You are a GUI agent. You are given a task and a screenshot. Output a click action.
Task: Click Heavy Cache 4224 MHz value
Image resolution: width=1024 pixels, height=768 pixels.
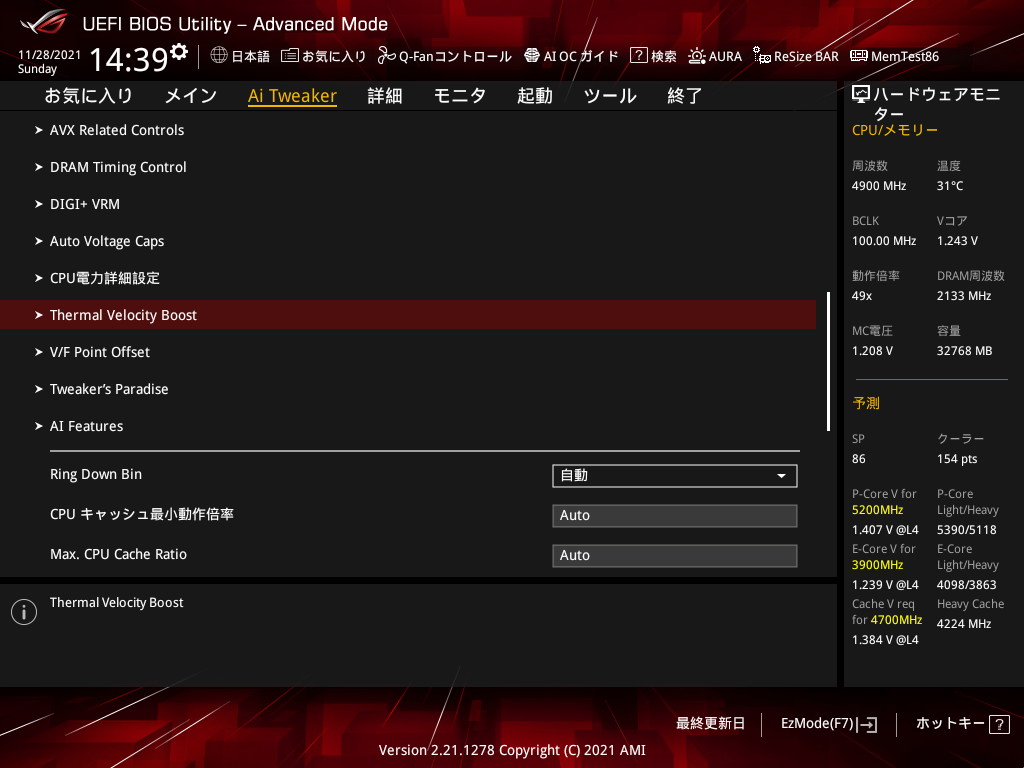963,624
